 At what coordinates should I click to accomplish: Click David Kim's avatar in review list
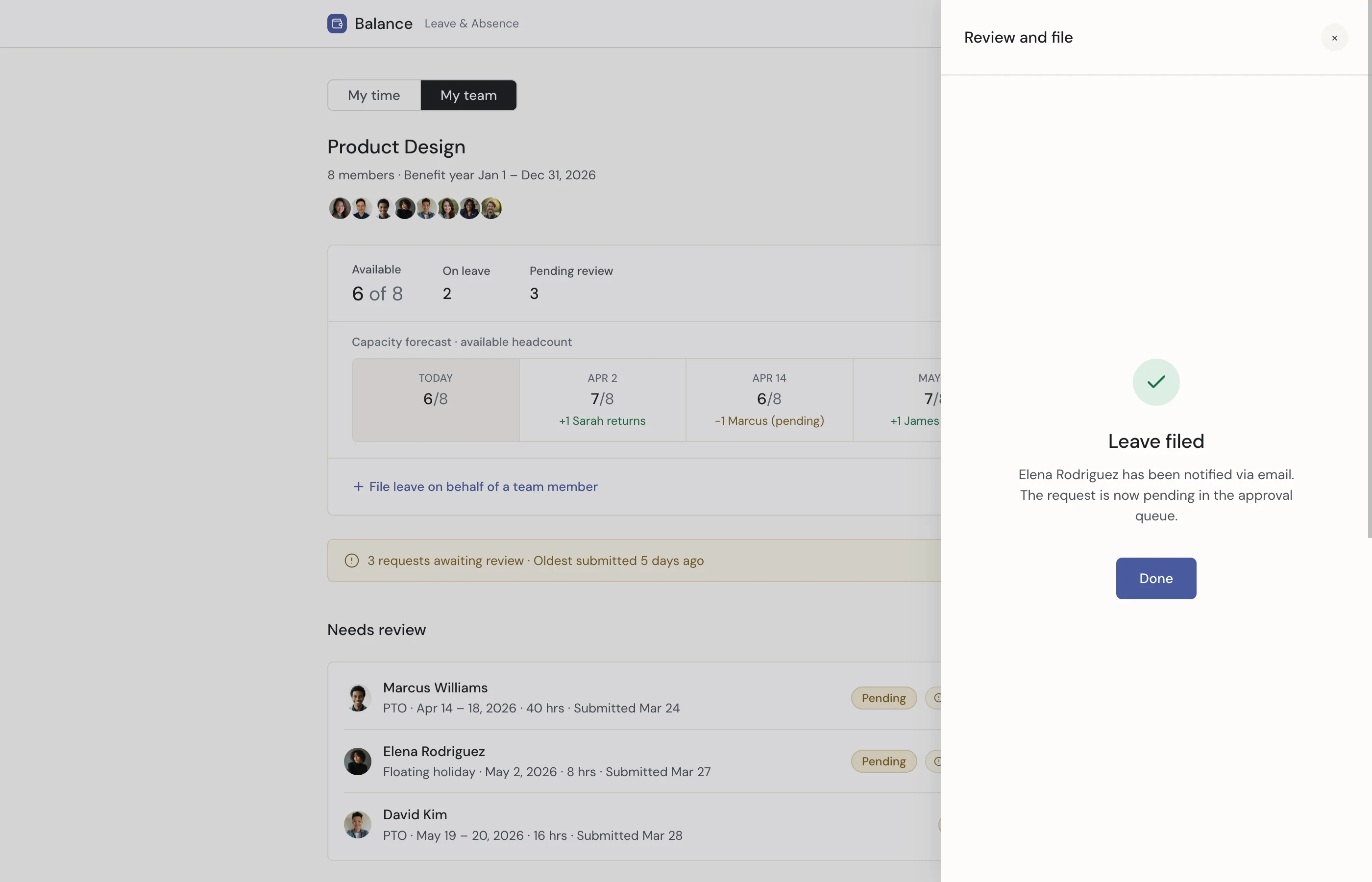tap(357, 824)
